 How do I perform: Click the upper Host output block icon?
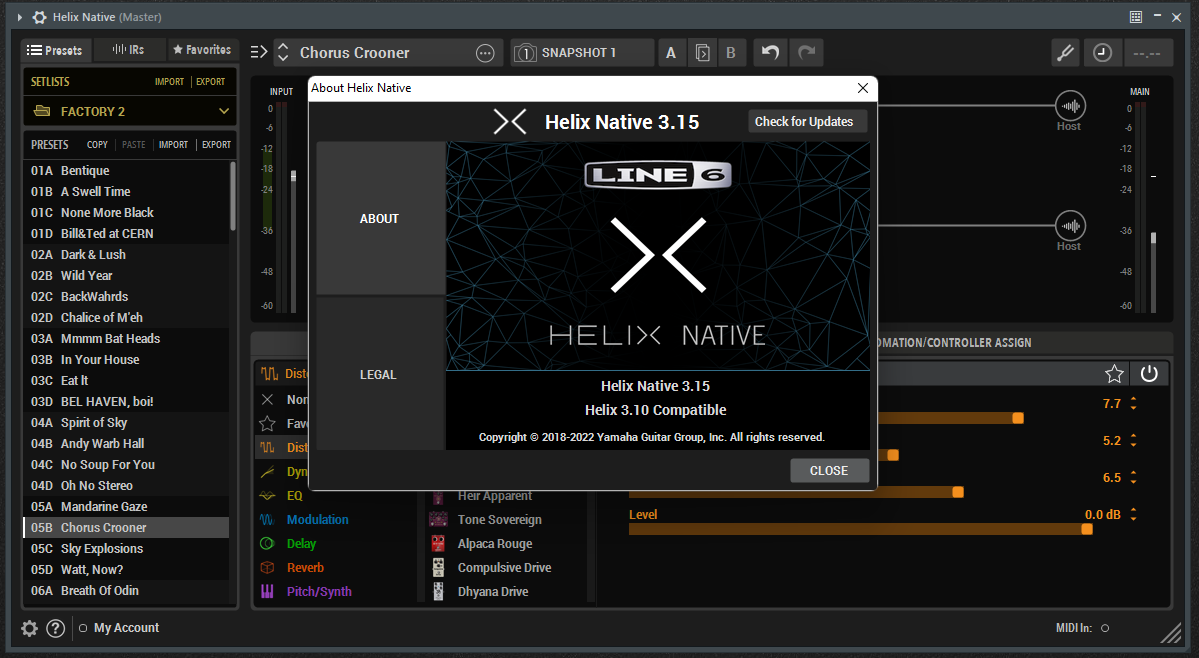click(x=1070, y=105)
